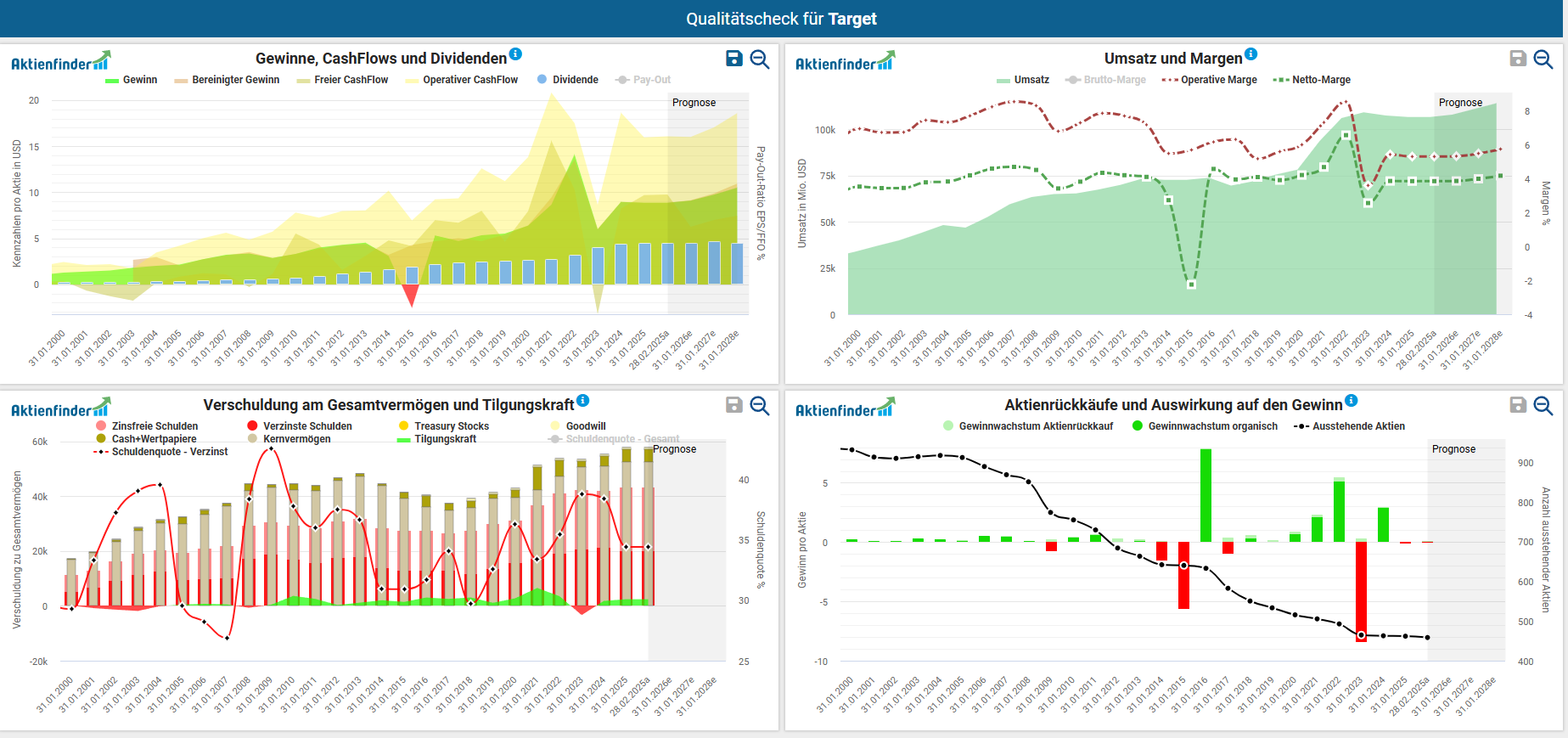Toggle Netto-Marge line in legend
The height and width of the screenshot is (738, 1568).
coord(1320,80)
